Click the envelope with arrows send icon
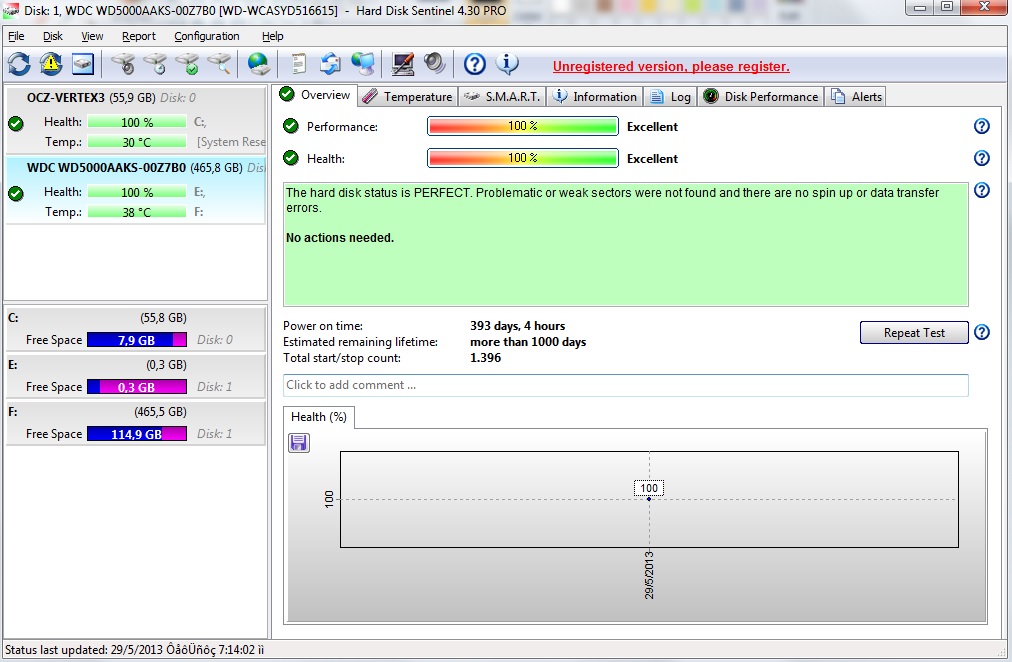 [330, 64]
